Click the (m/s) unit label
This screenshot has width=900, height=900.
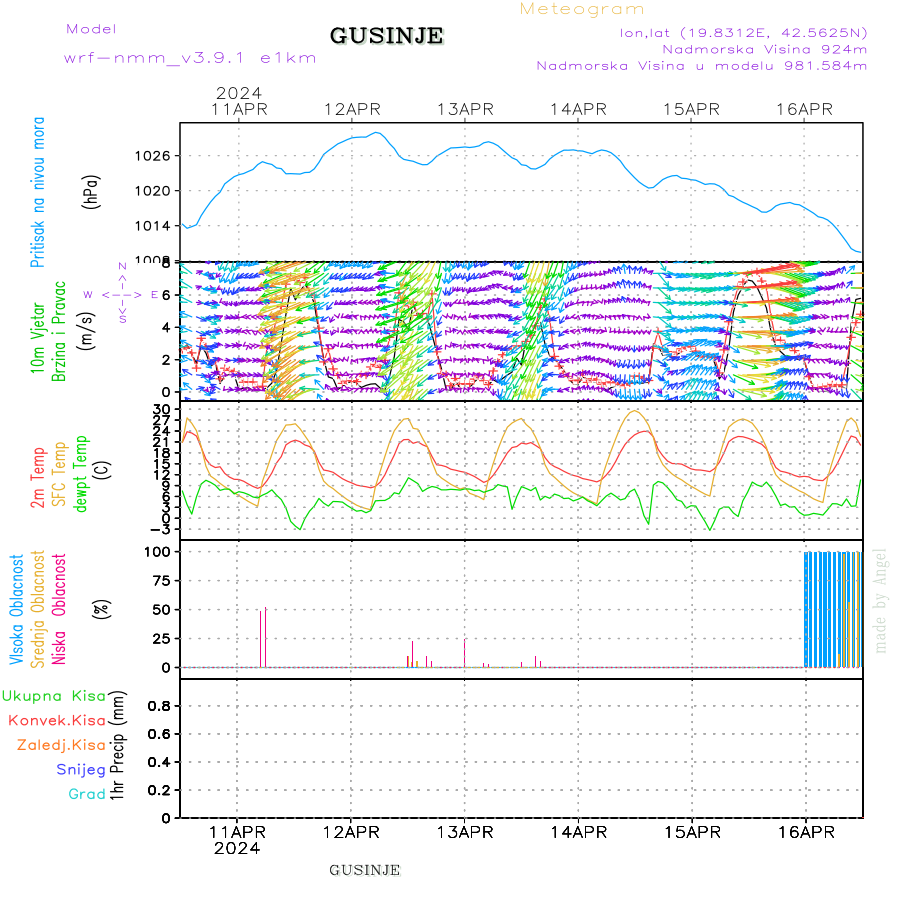click(86, 332)
